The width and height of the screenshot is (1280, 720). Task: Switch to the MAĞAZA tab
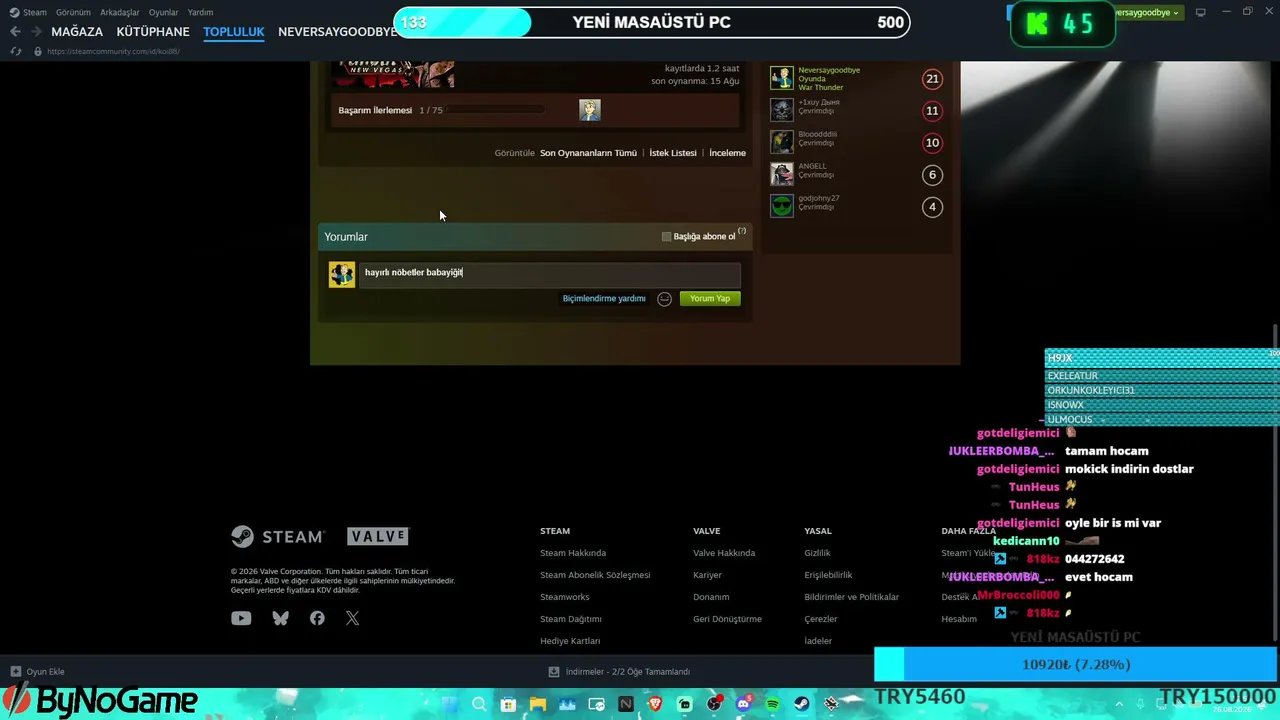(x=77, y=32)
